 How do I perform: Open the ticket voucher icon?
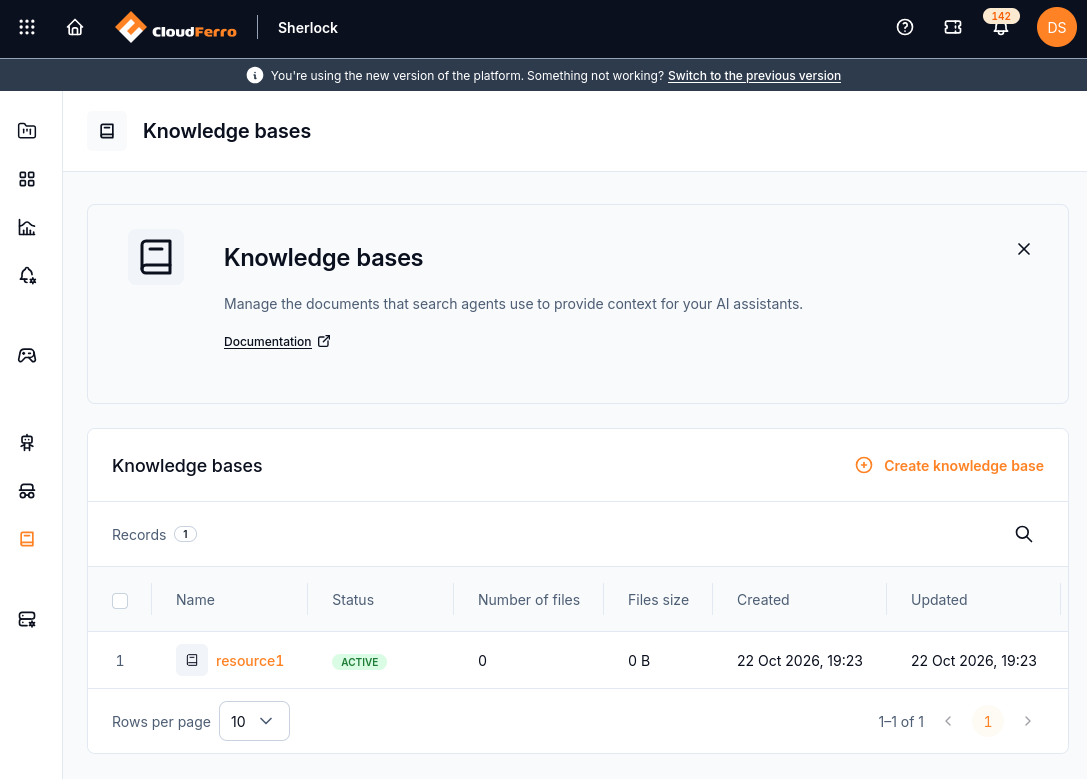(953, 27)
